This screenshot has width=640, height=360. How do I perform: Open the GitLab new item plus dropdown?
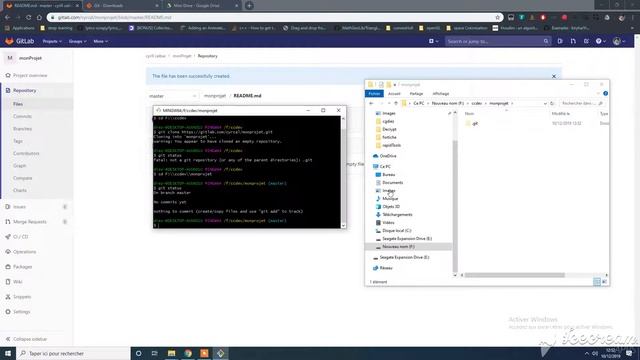point(433,41)
